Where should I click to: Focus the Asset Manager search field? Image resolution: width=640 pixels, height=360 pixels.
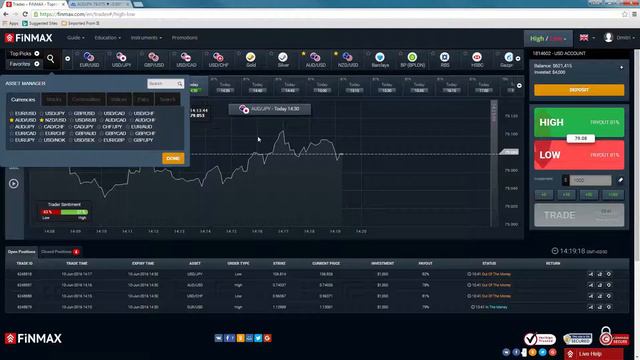point(165,84)
